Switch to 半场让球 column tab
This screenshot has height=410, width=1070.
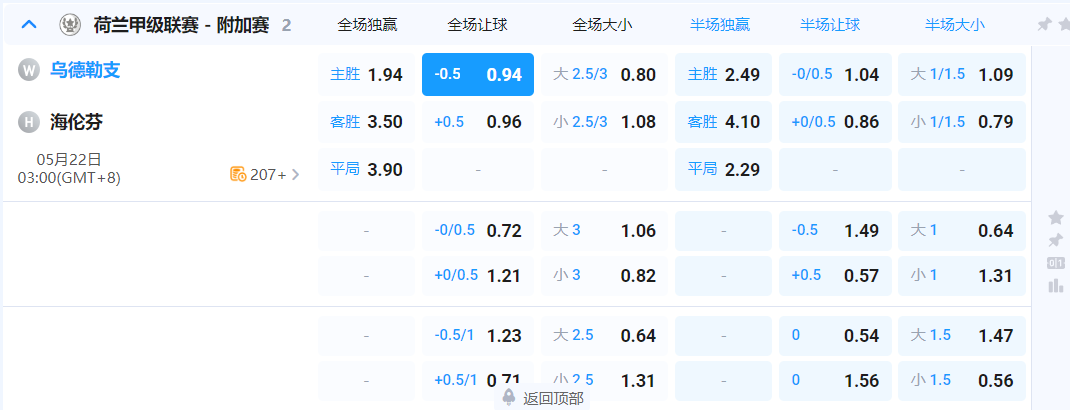point(830,25)
